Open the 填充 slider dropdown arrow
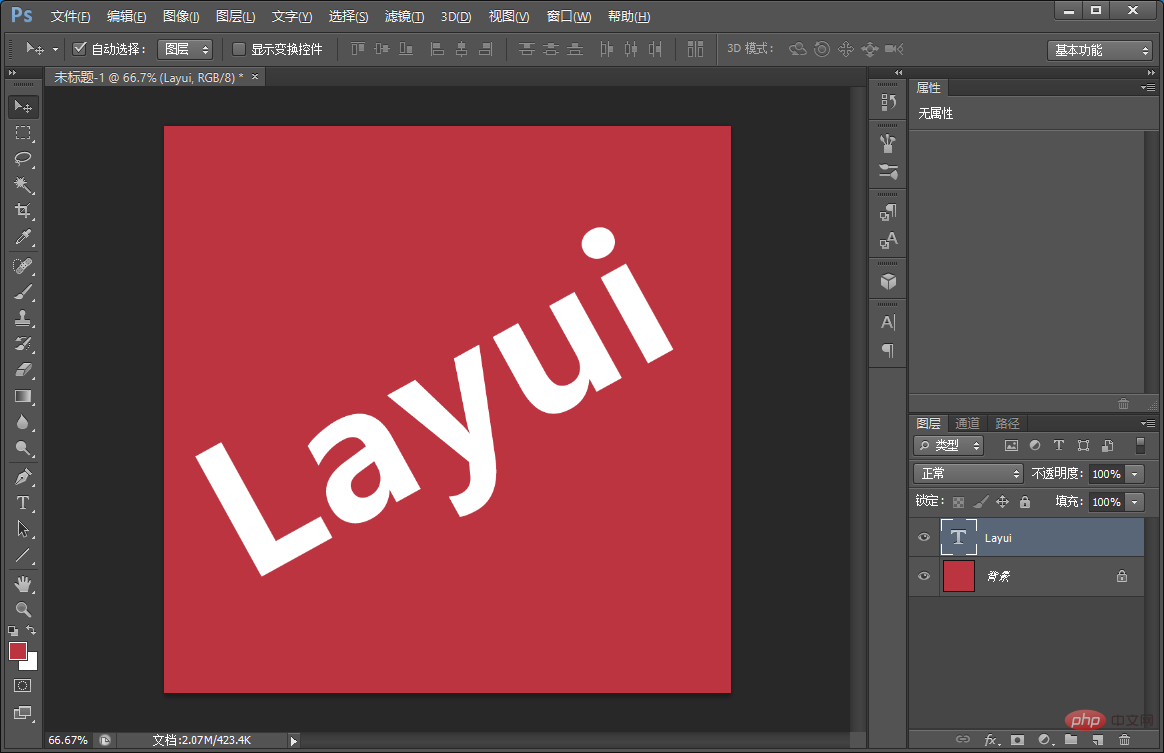This screenshot has height=753, width=1164. click(x=1134, y=502)
